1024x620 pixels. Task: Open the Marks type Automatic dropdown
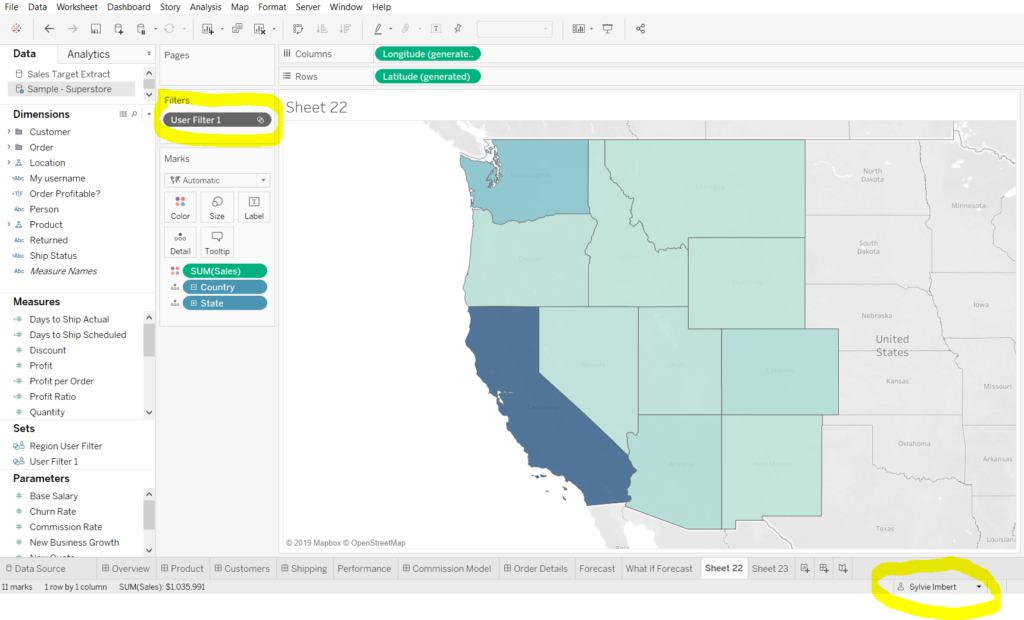(217, 180)
